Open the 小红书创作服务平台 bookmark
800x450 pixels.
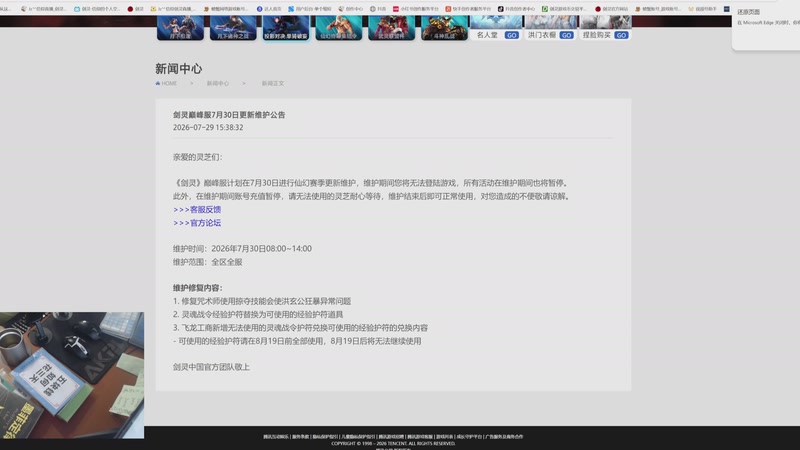tap(416, 9)
